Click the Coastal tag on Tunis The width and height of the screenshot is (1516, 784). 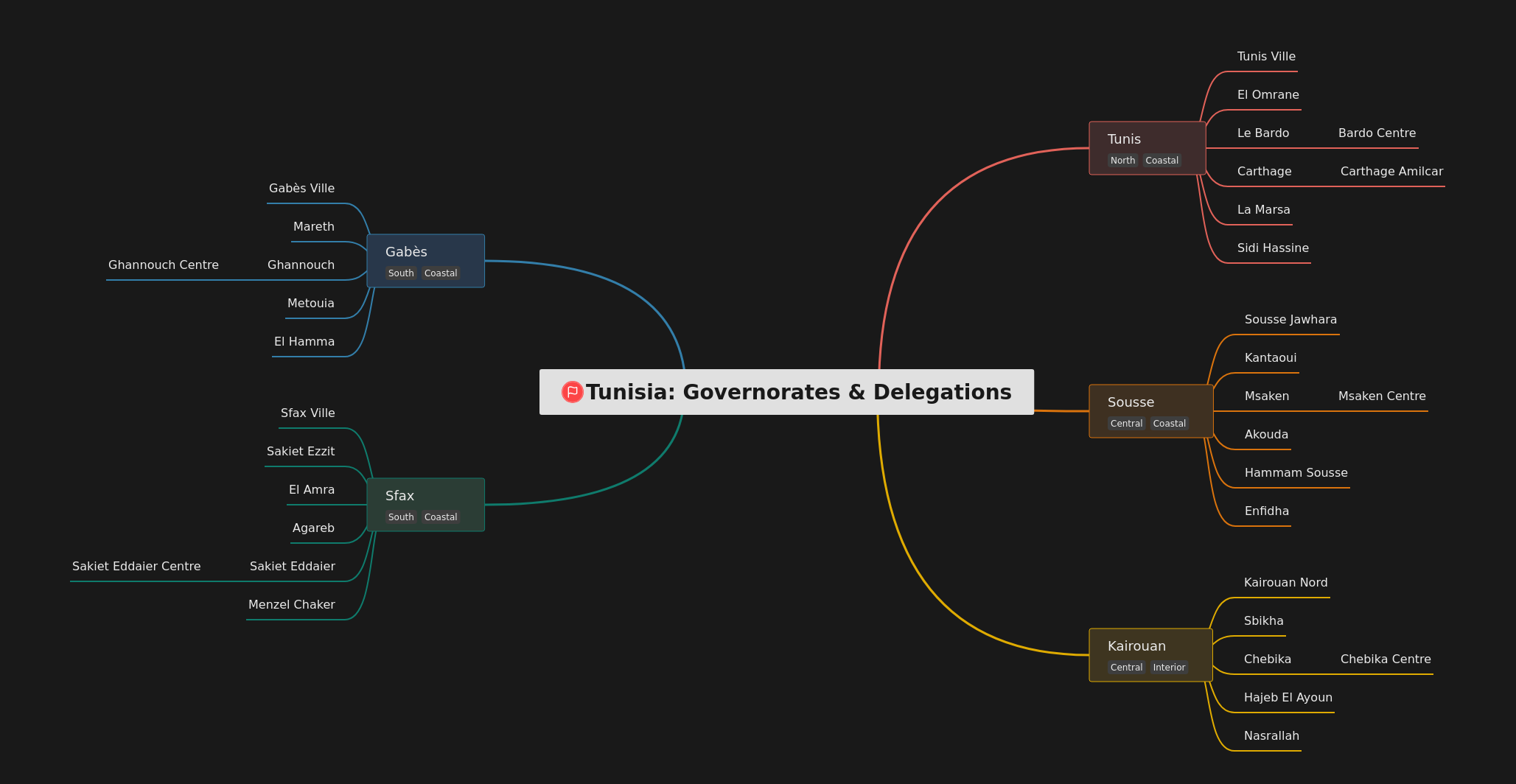click(1162, 161)
